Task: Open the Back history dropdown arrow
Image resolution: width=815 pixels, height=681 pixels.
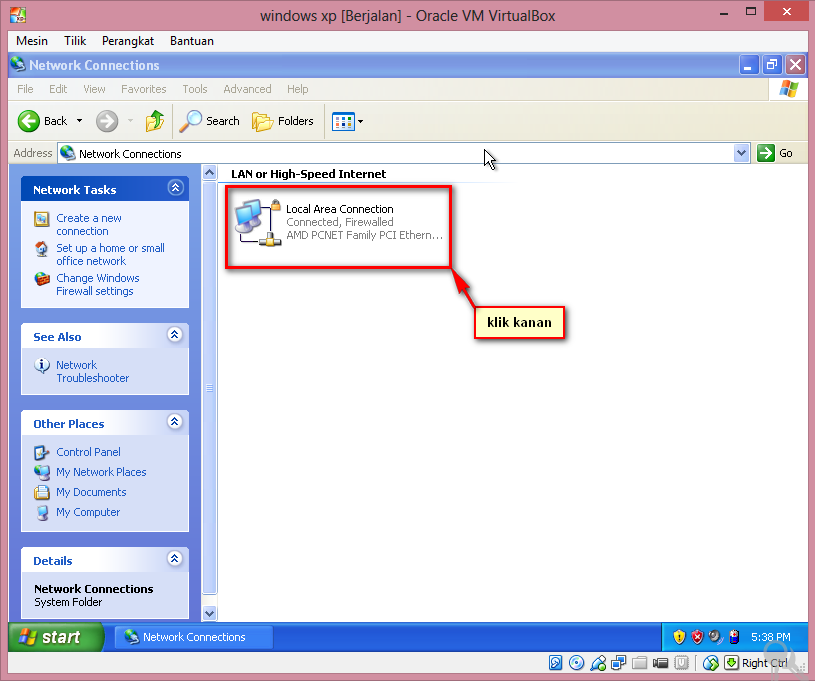Action: coord(80,121)
